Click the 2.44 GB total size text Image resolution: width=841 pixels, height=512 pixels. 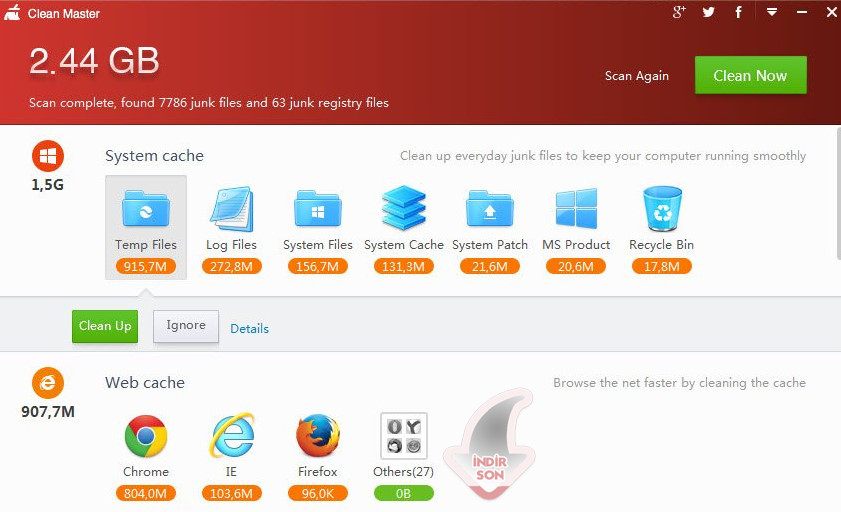coord(94,61)
